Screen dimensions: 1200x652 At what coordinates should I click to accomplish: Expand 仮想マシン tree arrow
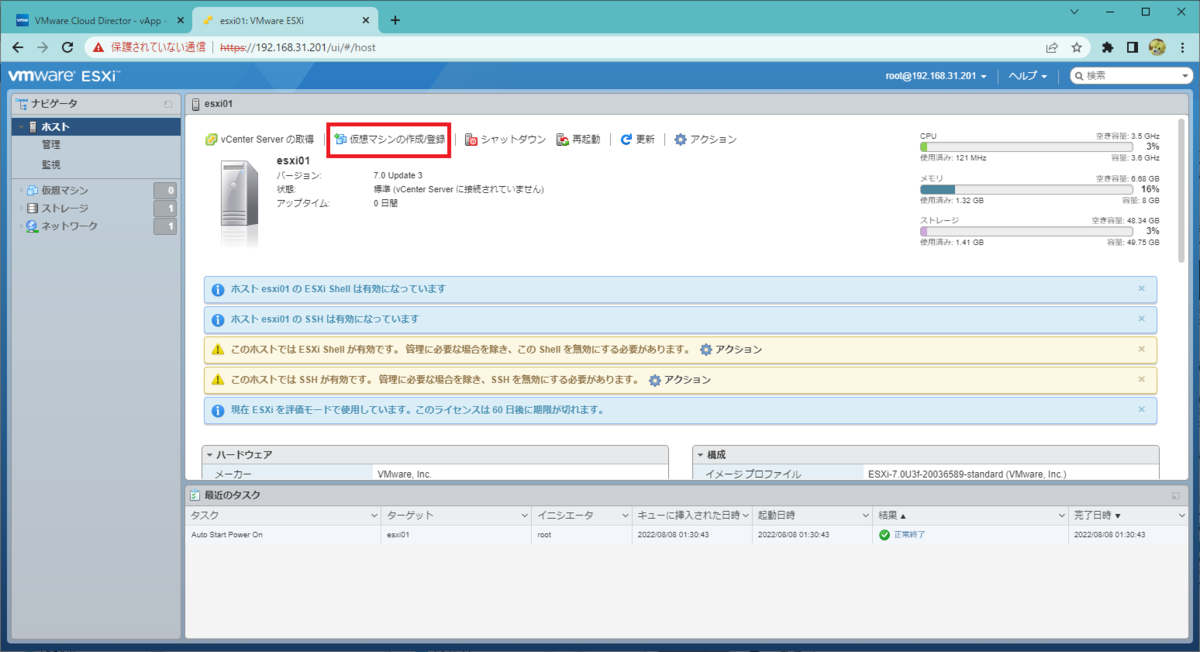20,190
